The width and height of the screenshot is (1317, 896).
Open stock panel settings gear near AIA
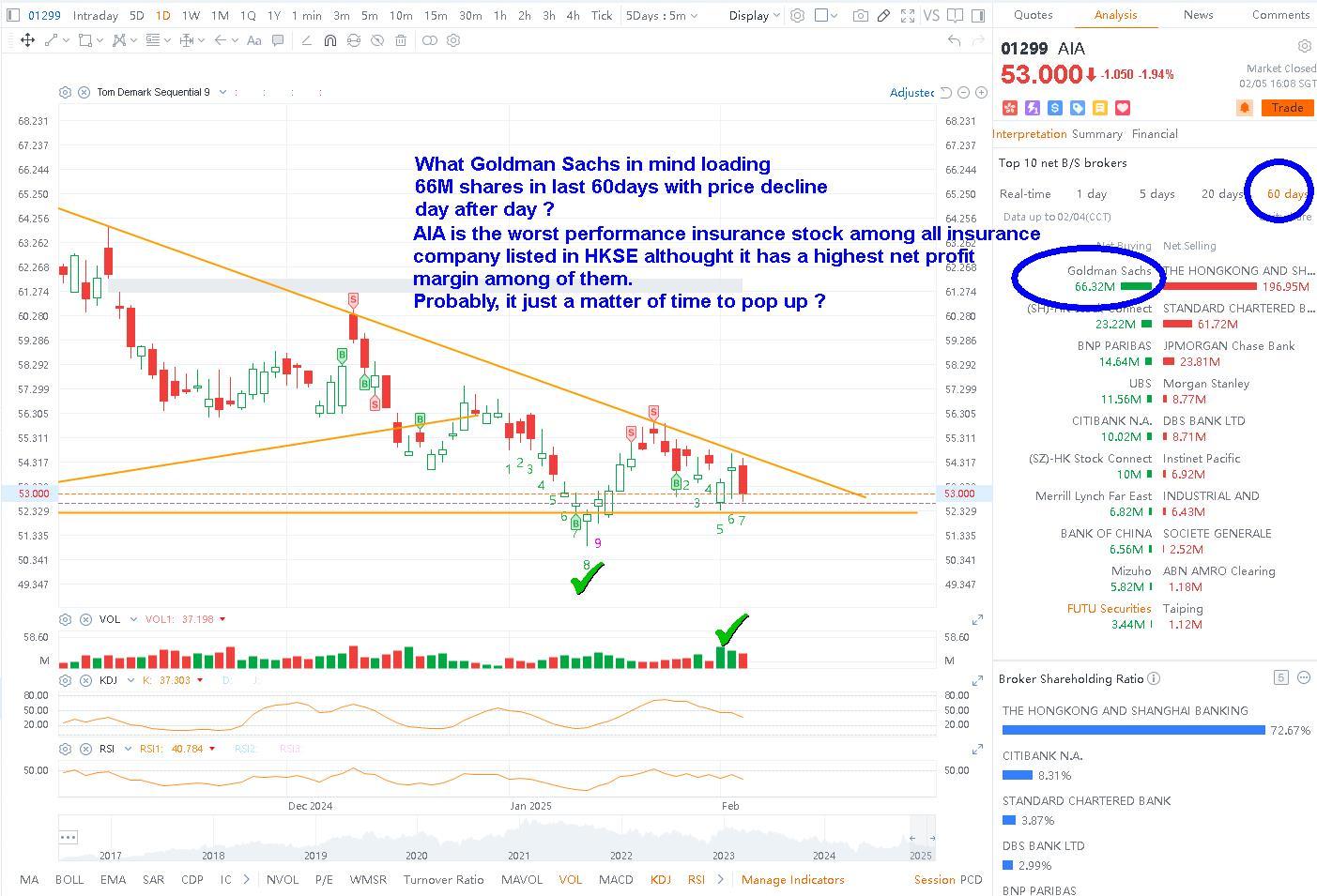point(1304,46)
